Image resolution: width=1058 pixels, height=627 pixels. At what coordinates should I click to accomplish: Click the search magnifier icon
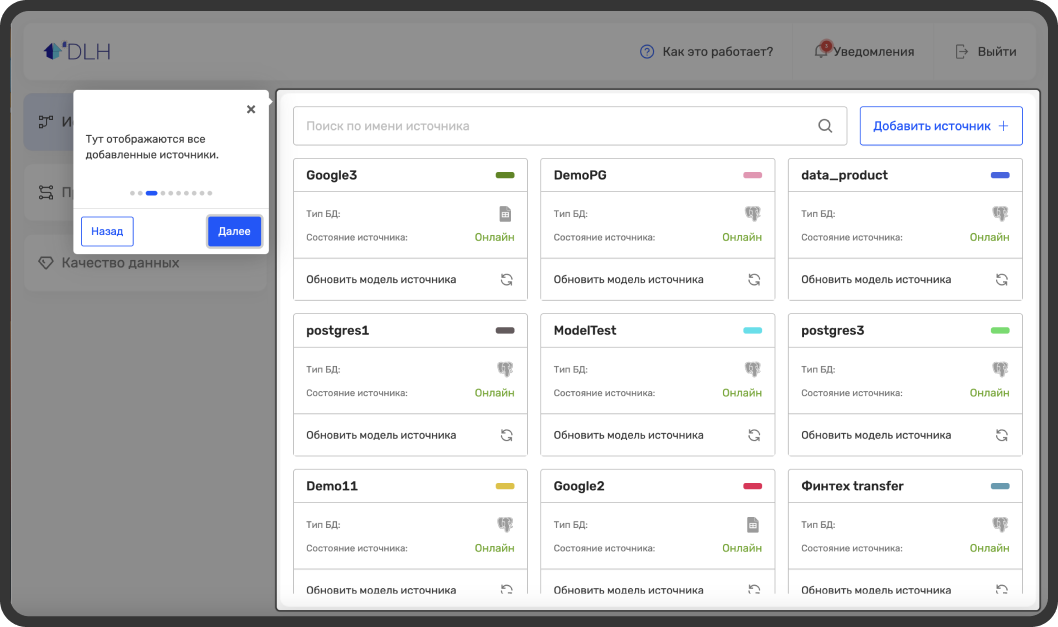click(825, 126)
